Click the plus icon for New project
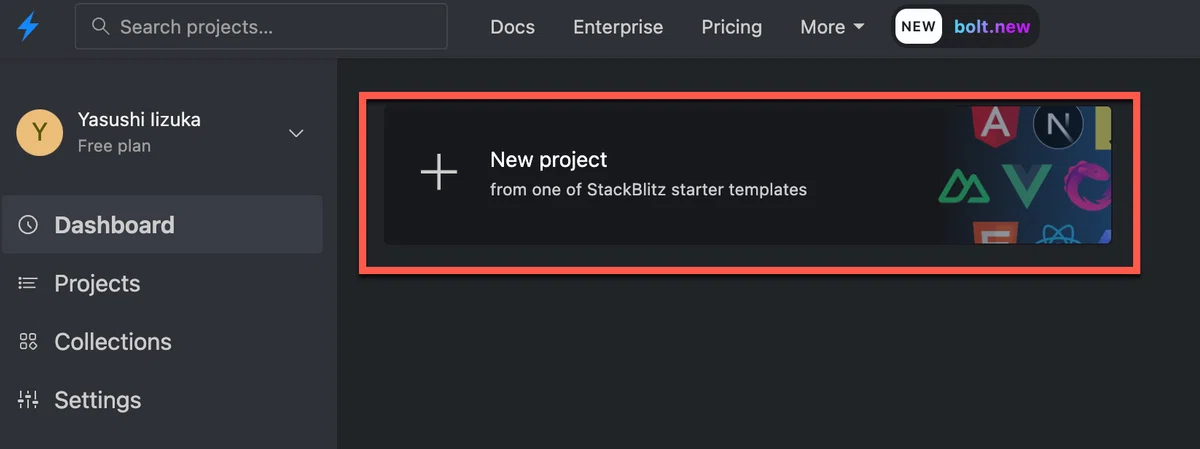The width and height of the screenshot is (1200, 449). (x=438, y=173)
